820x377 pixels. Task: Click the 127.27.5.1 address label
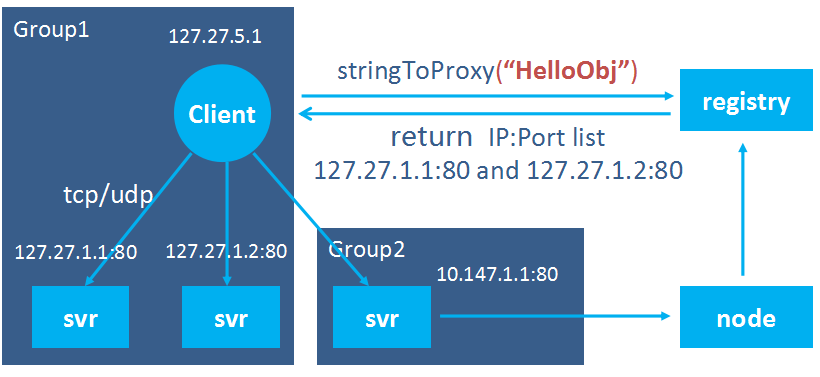tap(215, 37)
